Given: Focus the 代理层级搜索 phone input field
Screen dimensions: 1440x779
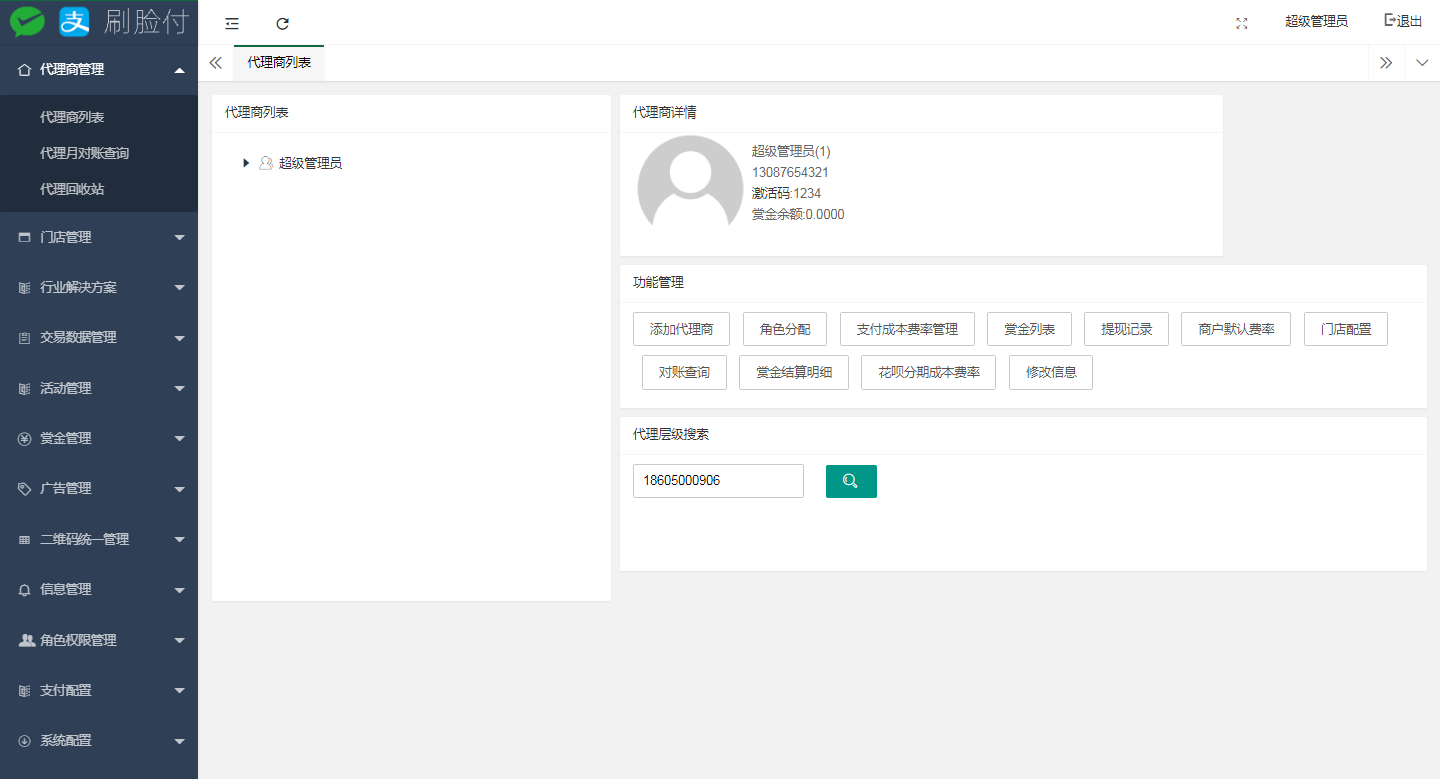Looking at the screenshot, I should (718, 481).
